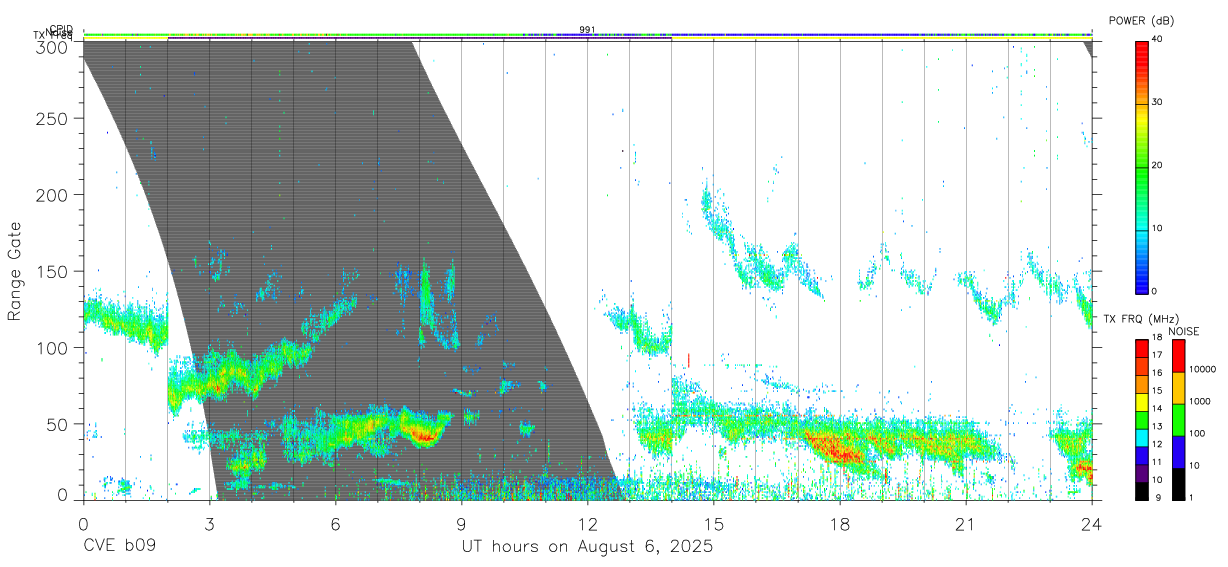Click the '24' hour tick on time axis
The width and height of the screenshot is (1228, 567).
(1091, 523)
